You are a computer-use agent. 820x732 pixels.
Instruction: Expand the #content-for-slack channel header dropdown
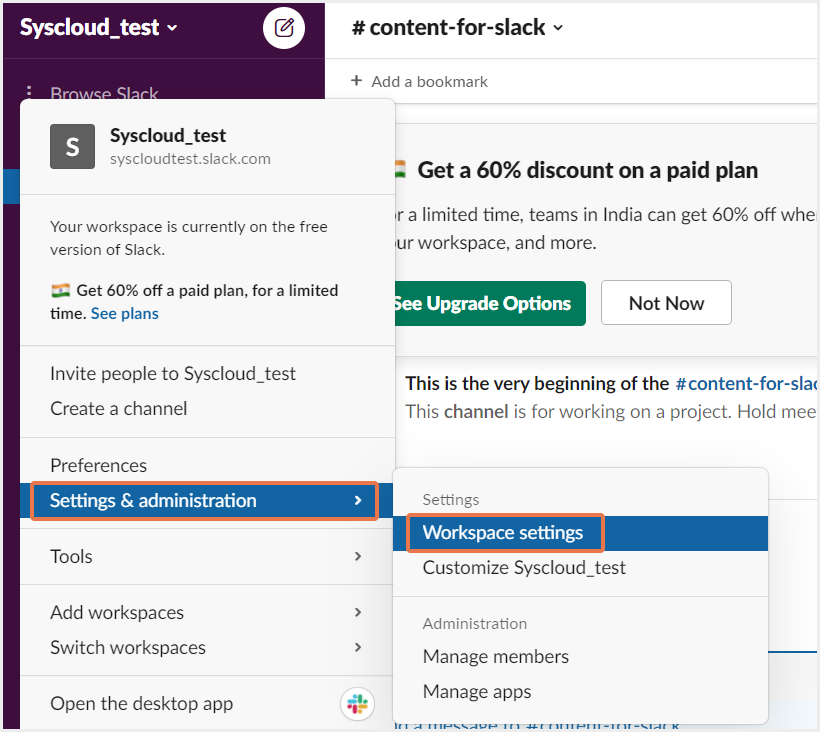(458, 28)
